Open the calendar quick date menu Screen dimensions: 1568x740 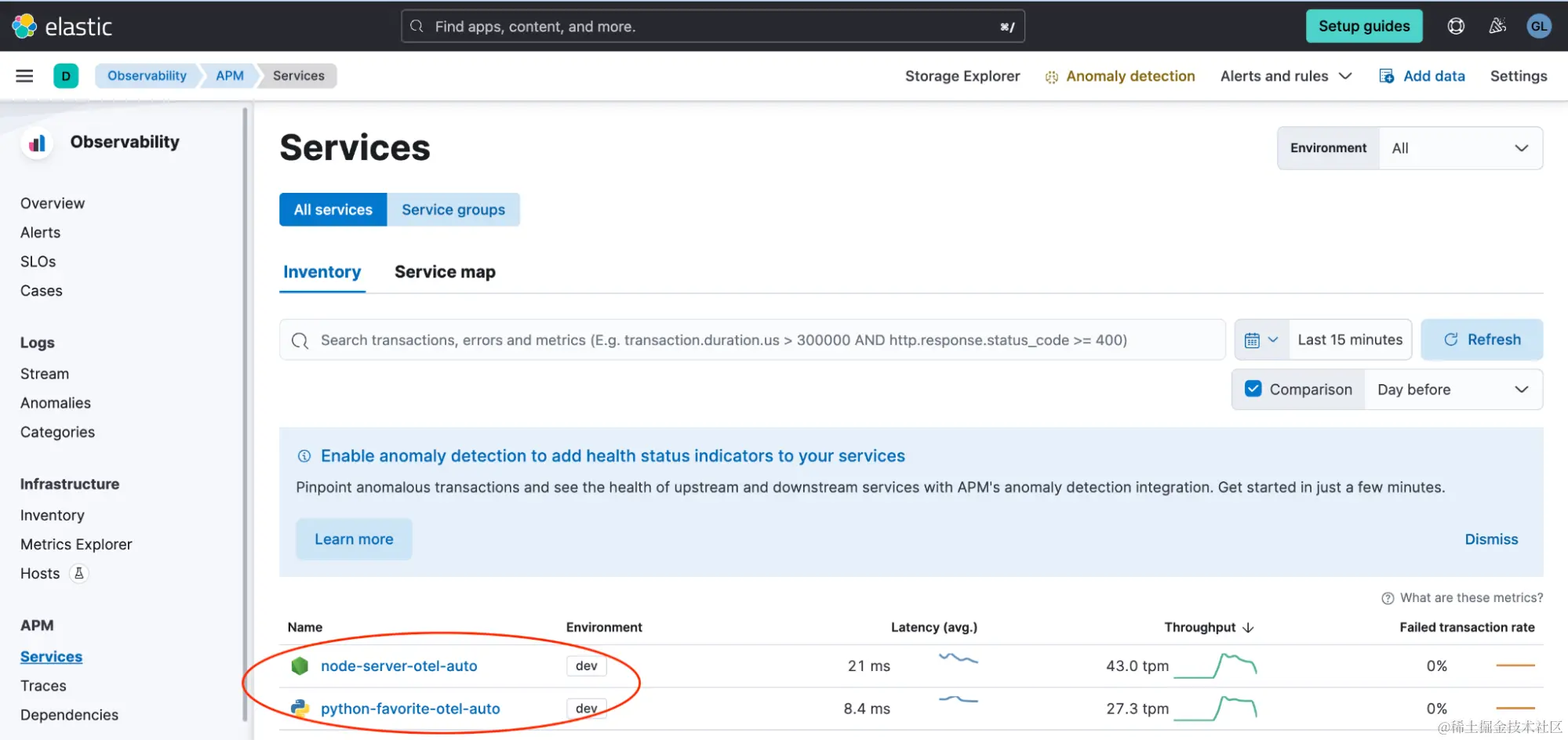1262,339
